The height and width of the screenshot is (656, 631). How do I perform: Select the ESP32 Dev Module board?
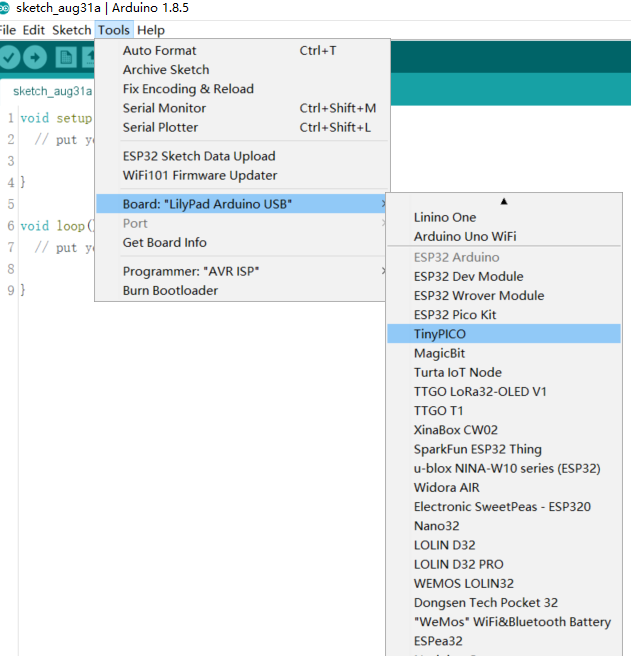click(x=504, y=277)
